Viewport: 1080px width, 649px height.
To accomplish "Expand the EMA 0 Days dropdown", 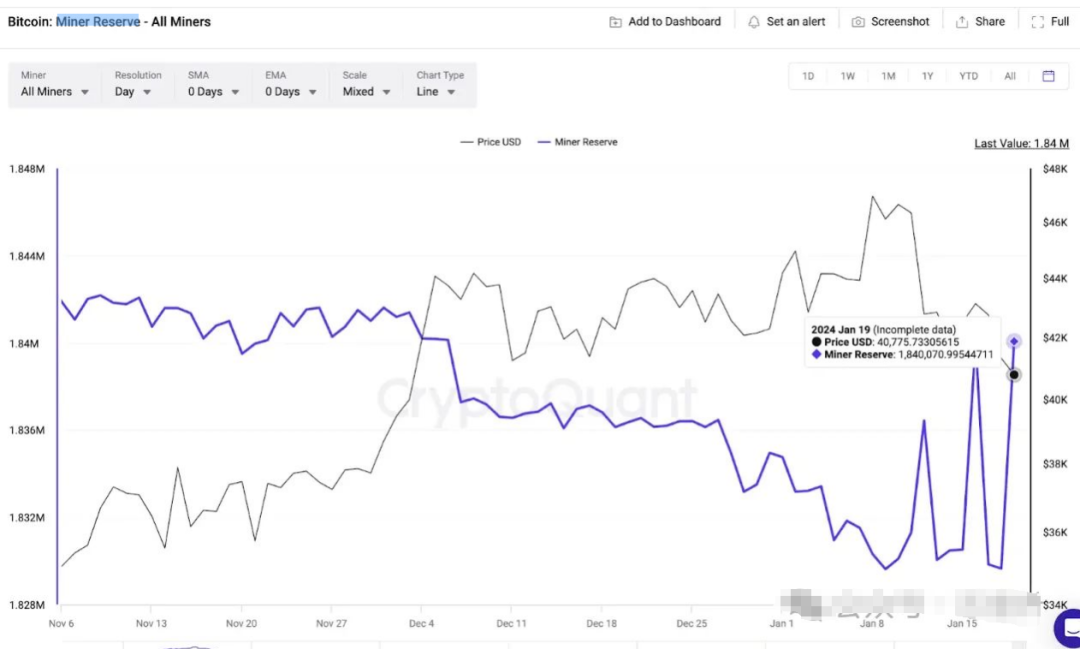I will [x=291, y=91].
